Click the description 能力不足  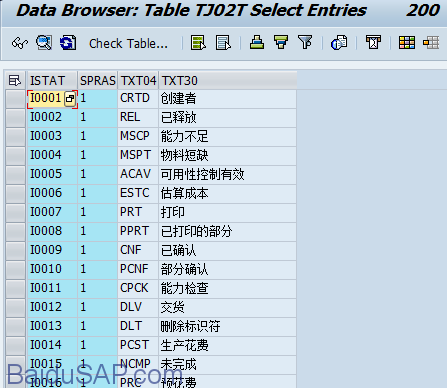184,137
